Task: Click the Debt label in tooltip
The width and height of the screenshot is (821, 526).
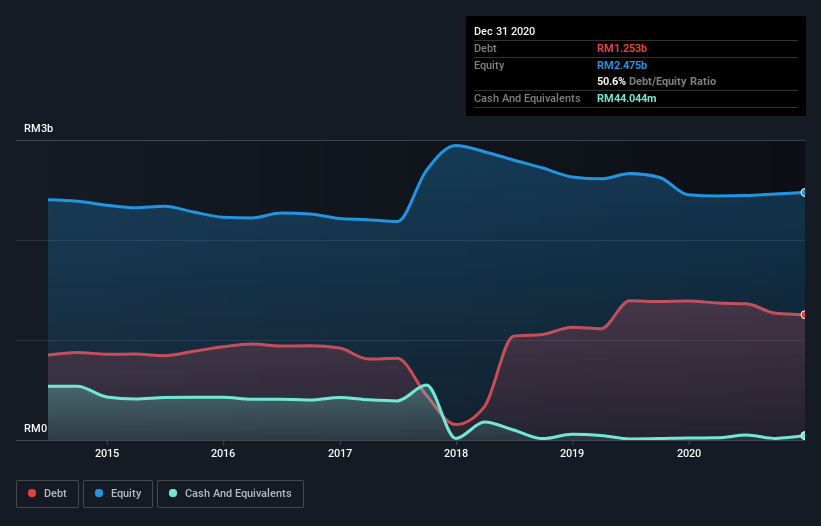Action: [485, 48]
